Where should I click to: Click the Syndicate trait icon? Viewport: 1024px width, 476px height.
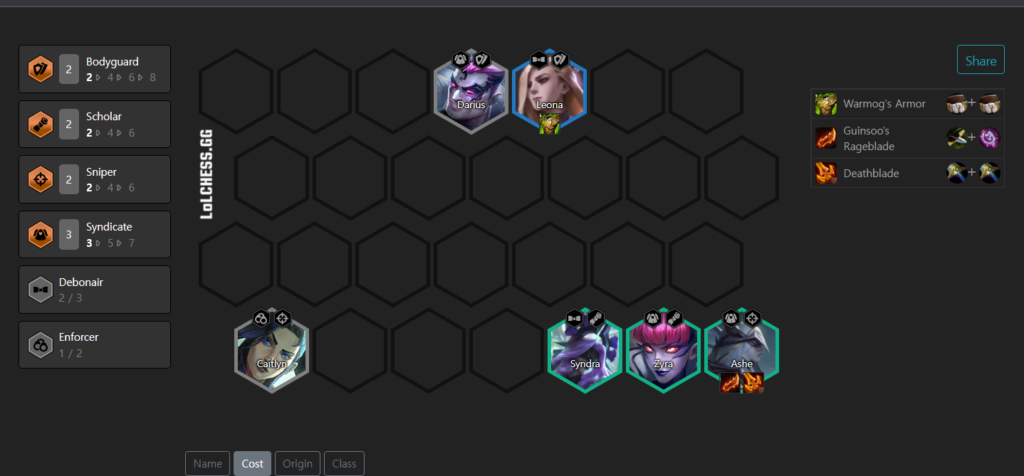40,234
